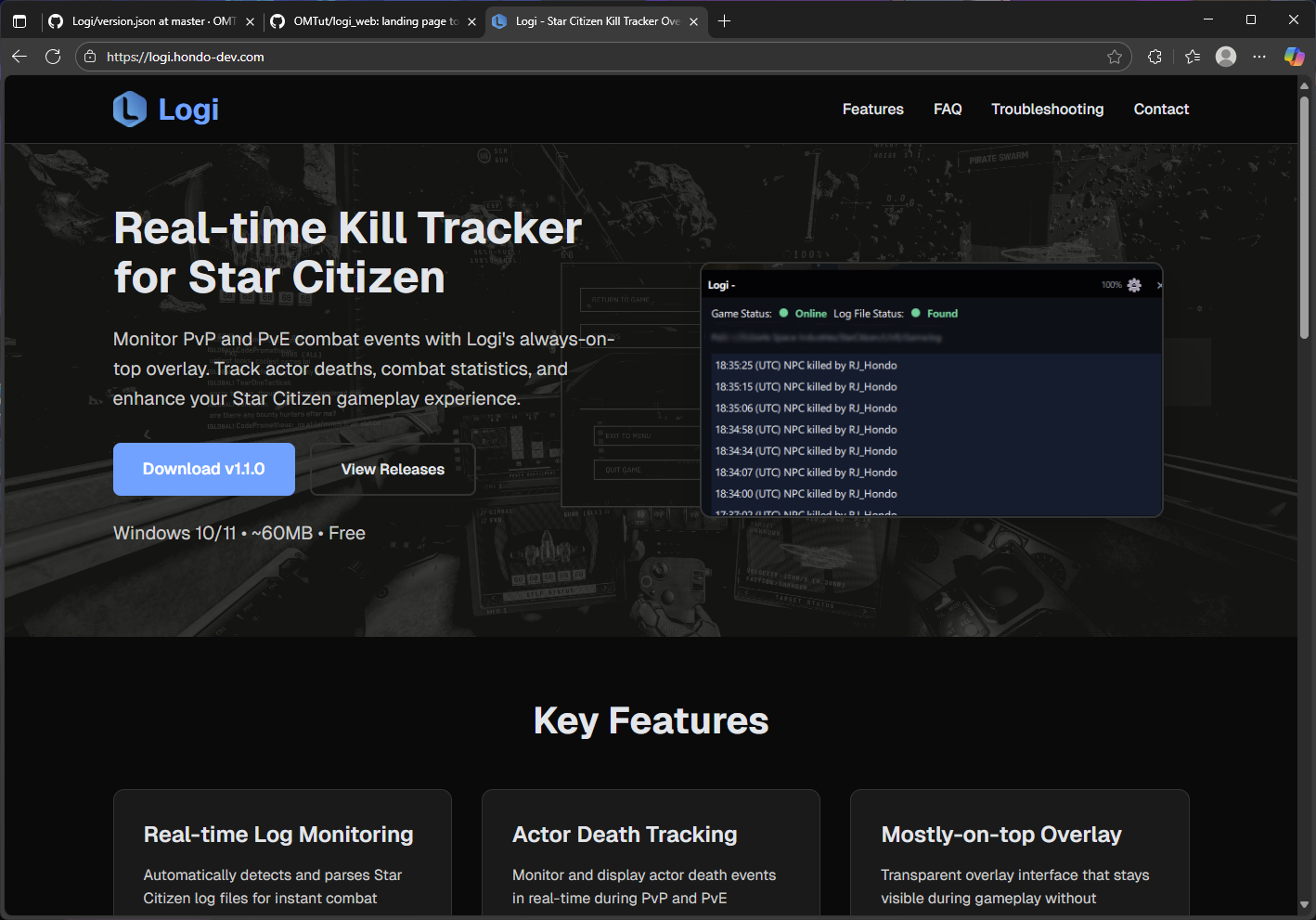Click the View Releases button
The width and height of the screenshot is (1316, 920).
[x=393, y=469]
